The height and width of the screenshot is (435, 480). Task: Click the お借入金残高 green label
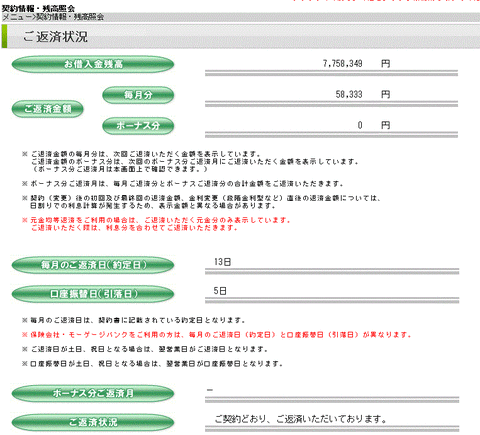pyautogui.click(x=93, y=64)
